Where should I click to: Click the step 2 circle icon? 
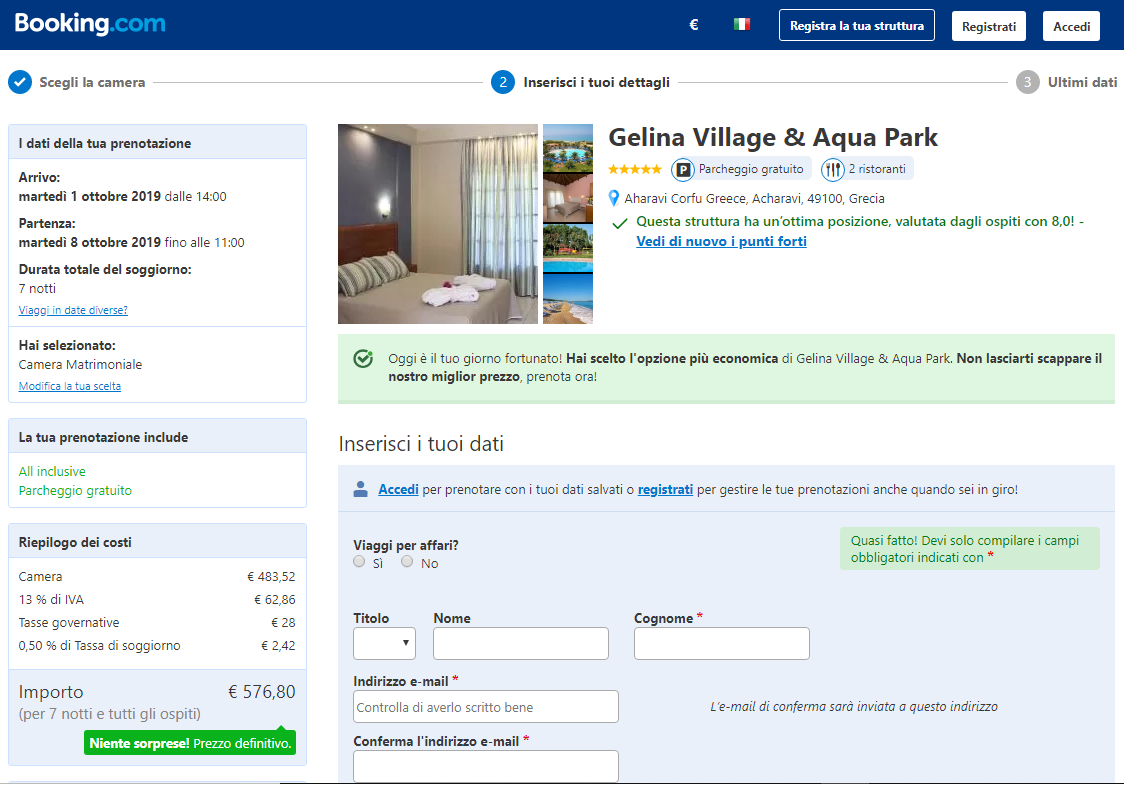[503, 82]
